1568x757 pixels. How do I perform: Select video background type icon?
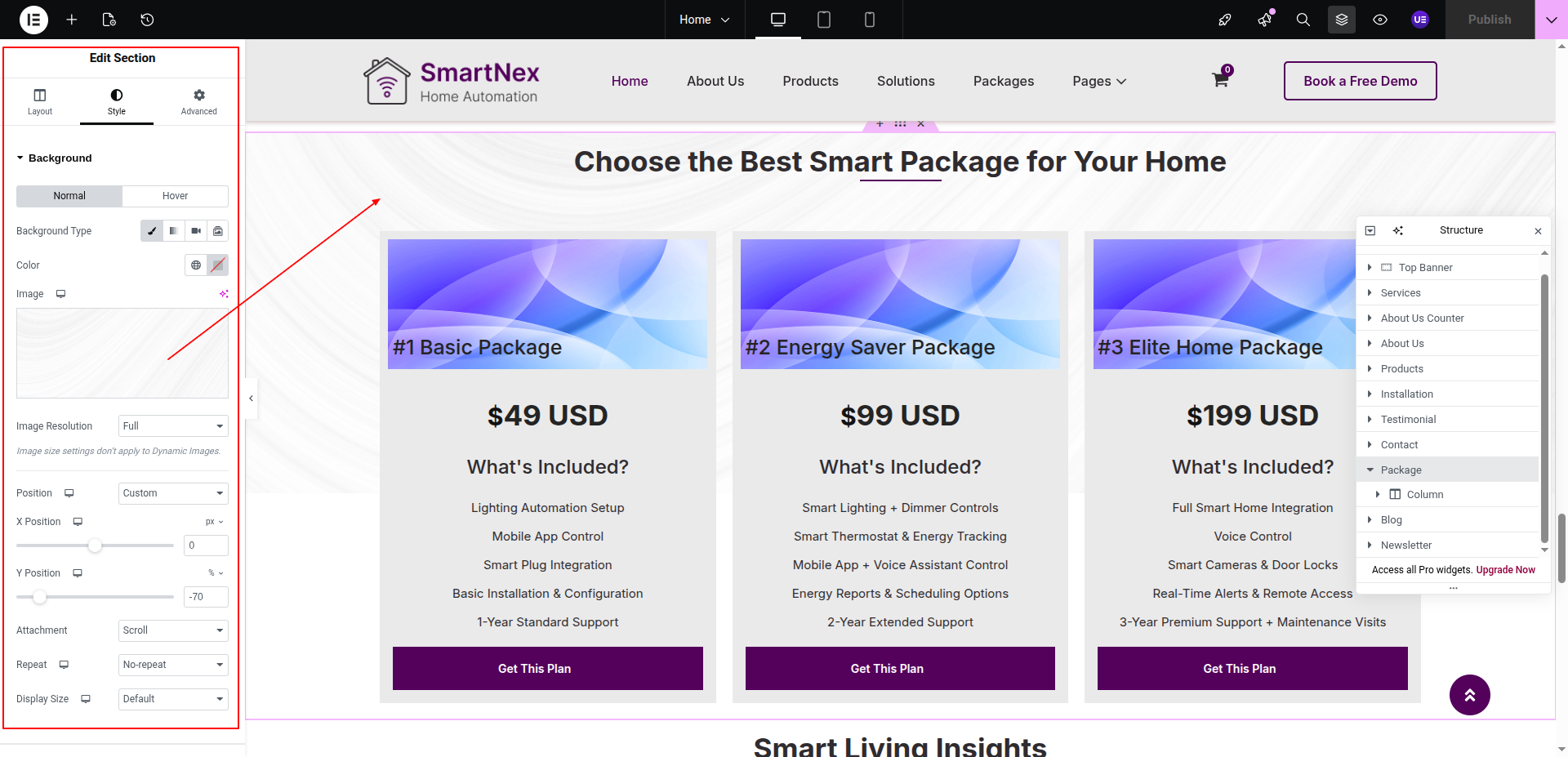pyautogui.click(x=196, y=231)
